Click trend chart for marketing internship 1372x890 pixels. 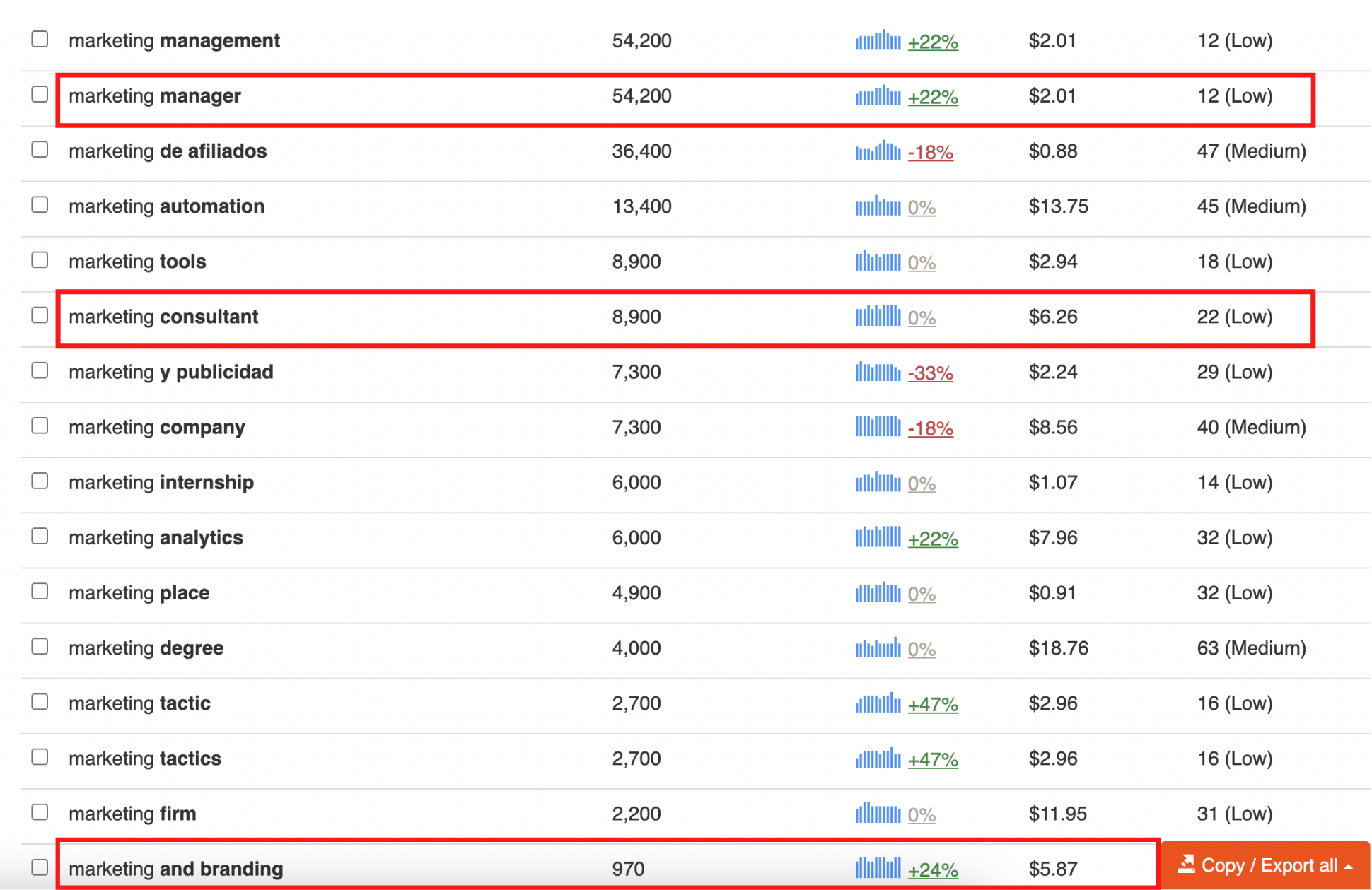tap(878, 483)
